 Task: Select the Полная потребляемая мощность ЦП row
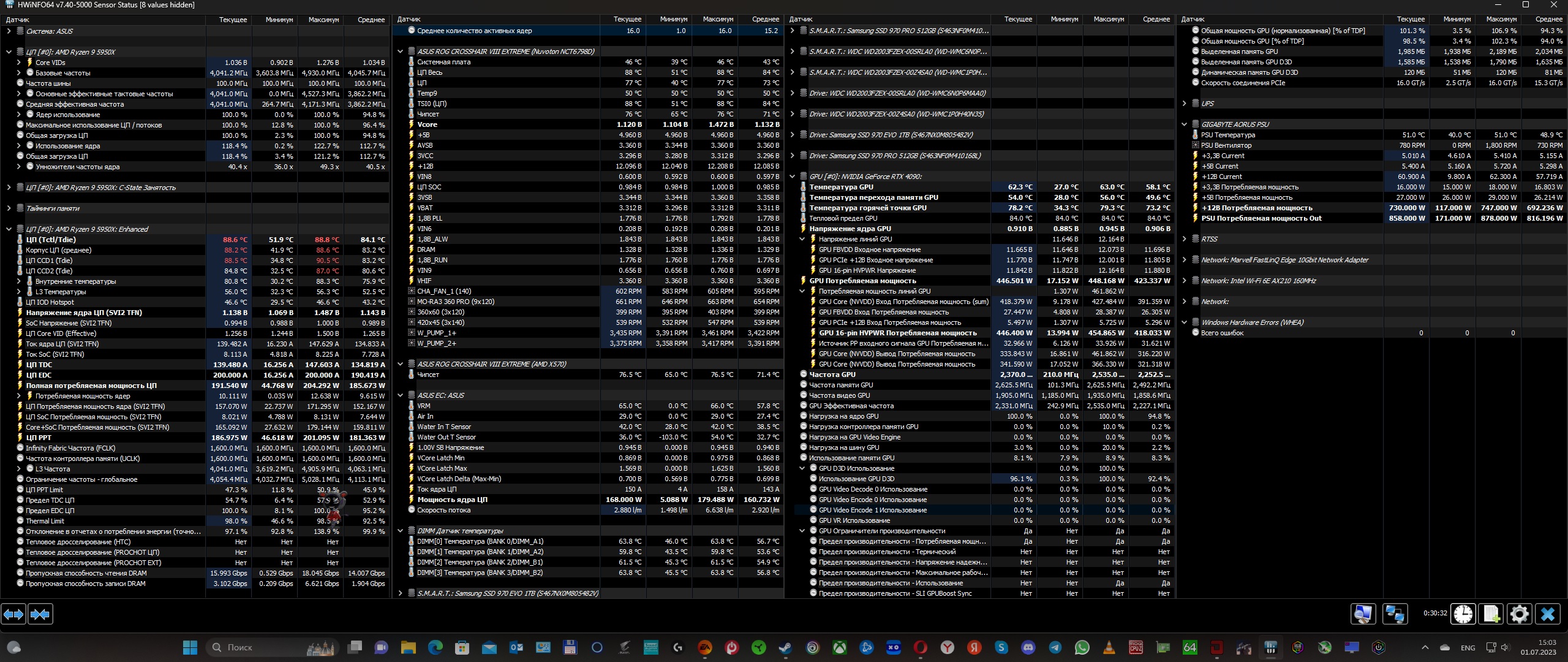point(91,386)
